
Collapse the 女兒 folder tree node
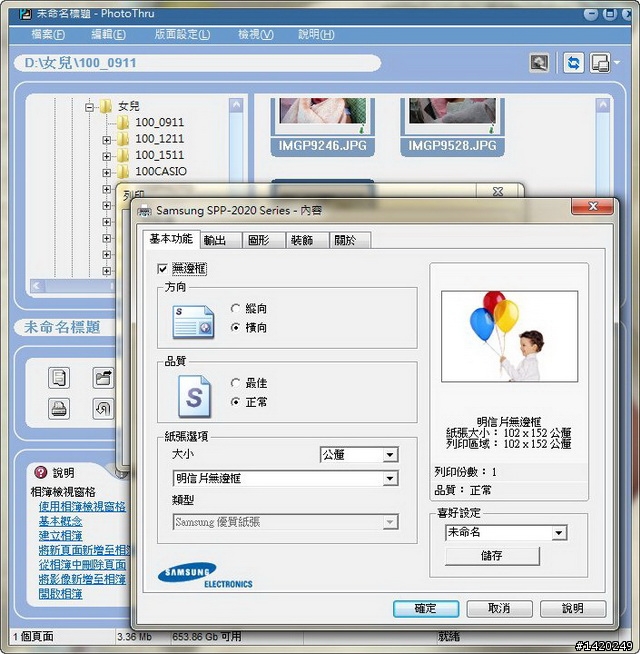(x=89, y=107)
